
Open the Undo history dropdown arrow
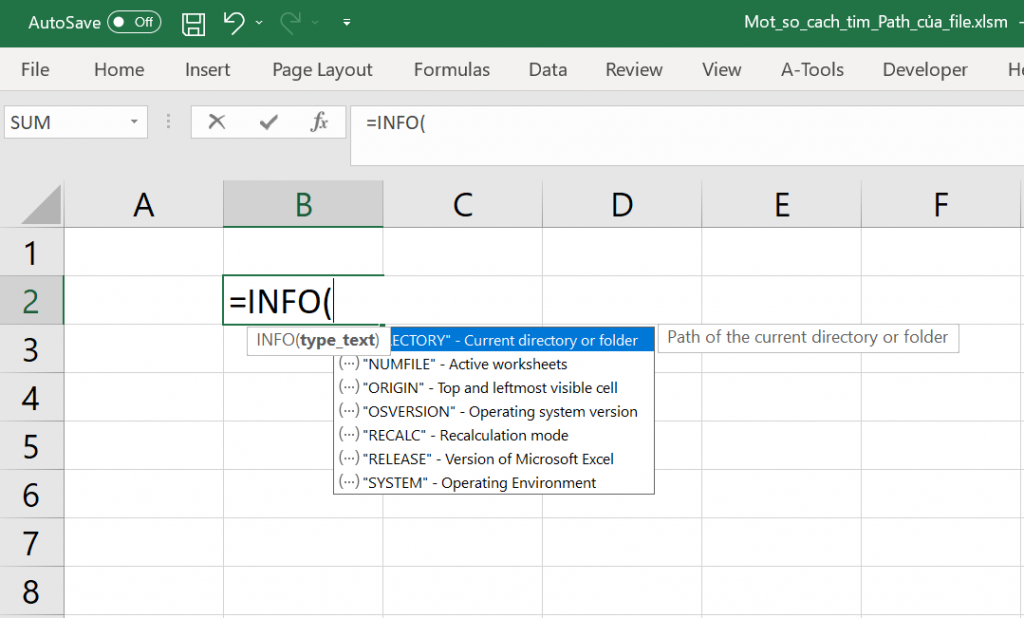pyautogui.click(x=260, y=22)
